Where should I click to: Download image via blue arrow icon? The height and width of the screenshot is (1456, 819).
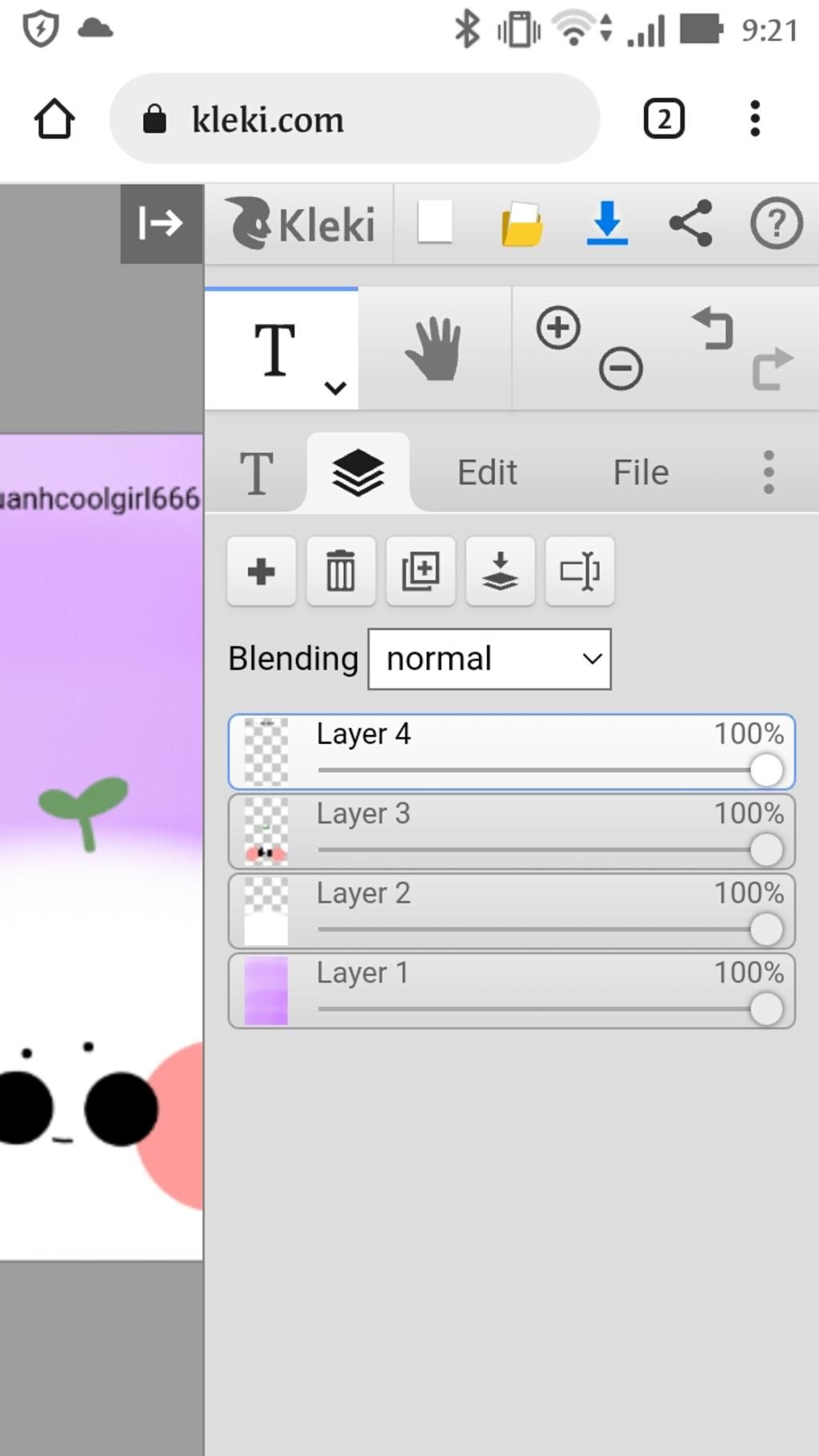607,223
